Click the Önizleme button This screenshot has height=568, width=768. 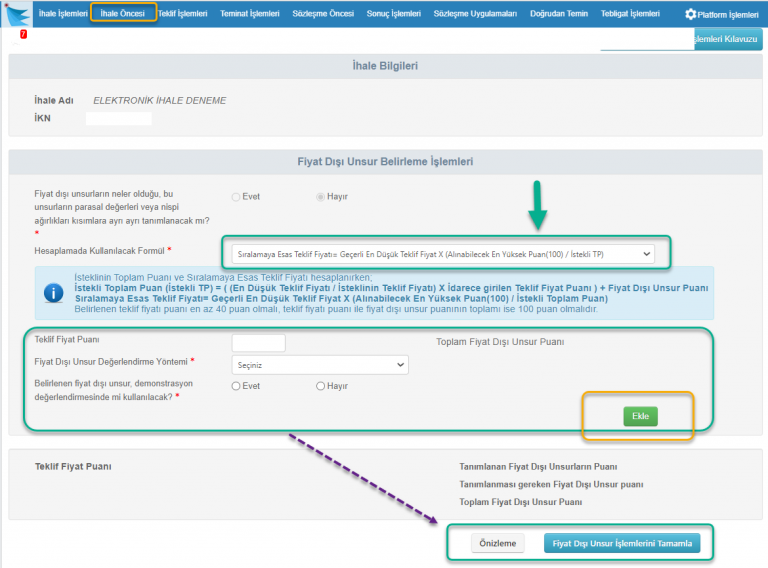point(497,544)
